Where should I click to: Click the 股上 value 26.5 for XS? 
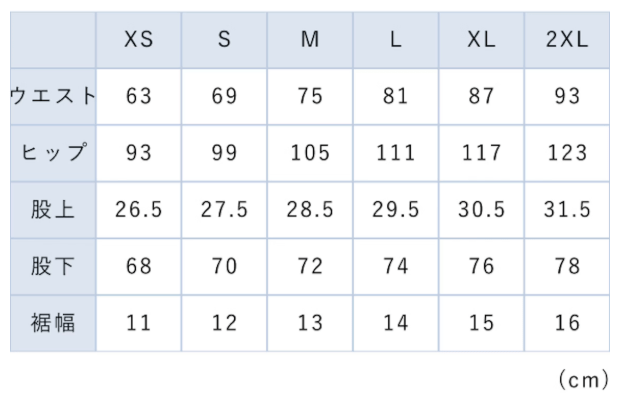138,210
